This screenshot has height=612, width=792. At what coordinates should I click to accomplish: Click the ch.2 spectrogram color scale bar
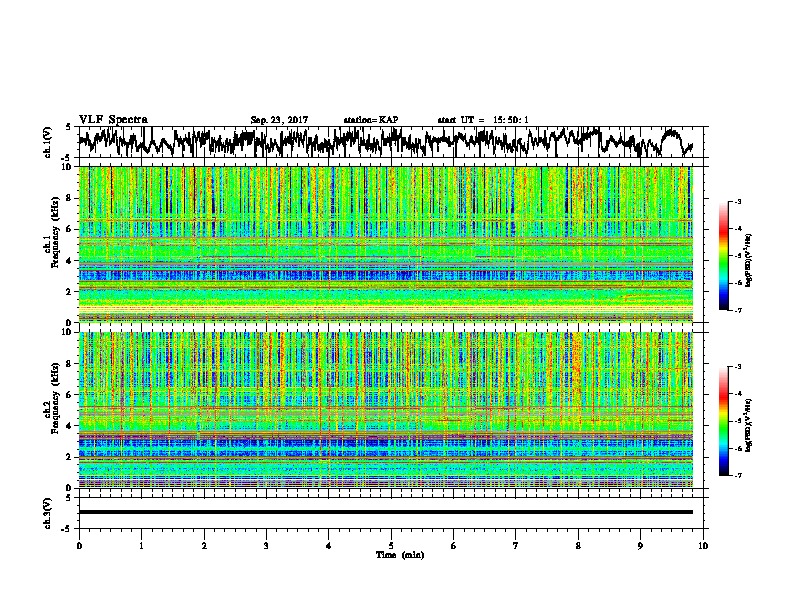[x=723, y=421]
